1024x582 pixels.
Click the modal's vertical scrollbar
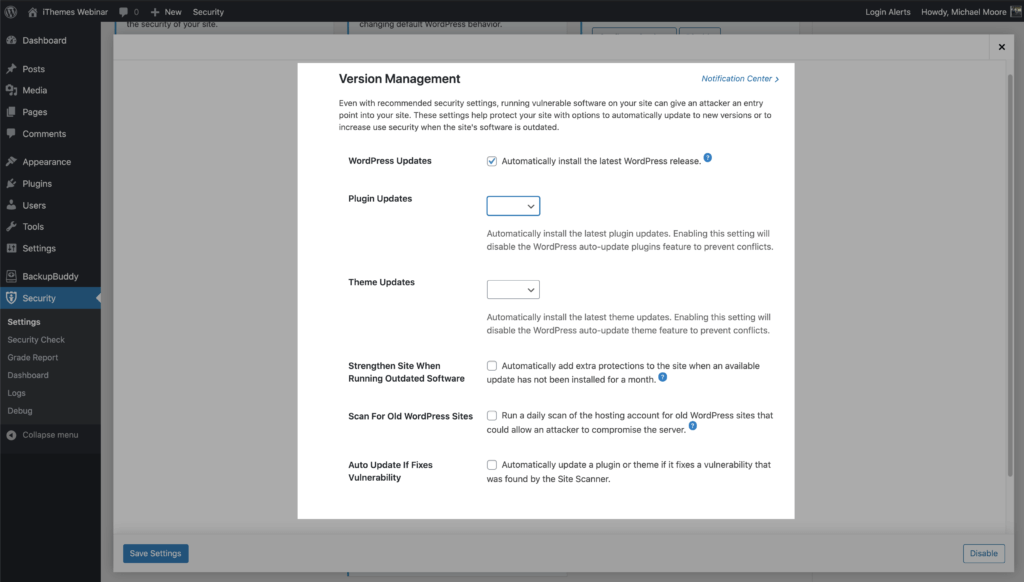[x=1010, y=274]
